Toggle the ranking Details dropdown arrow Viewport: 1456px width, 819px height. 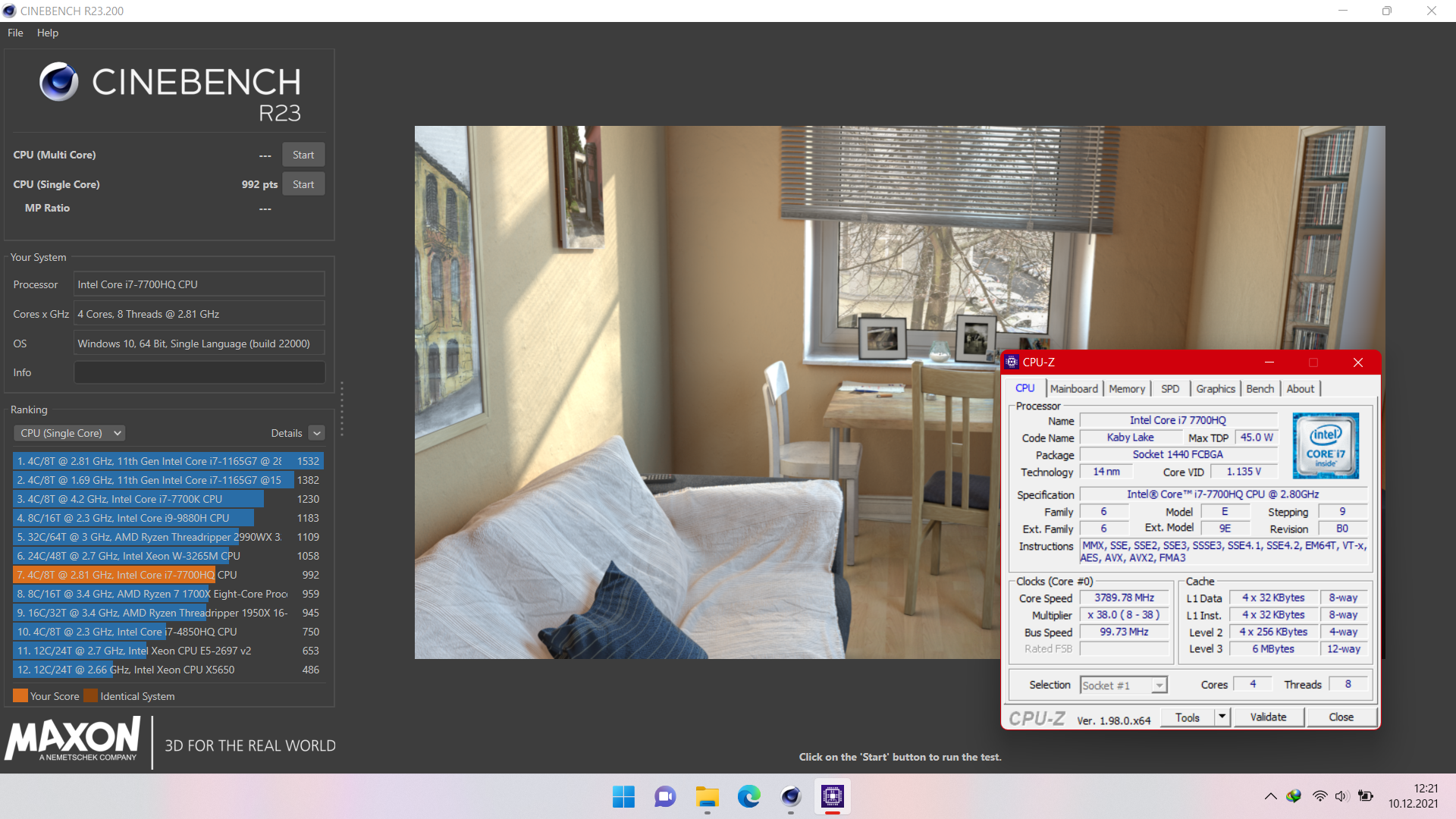(x=317, y=433)
